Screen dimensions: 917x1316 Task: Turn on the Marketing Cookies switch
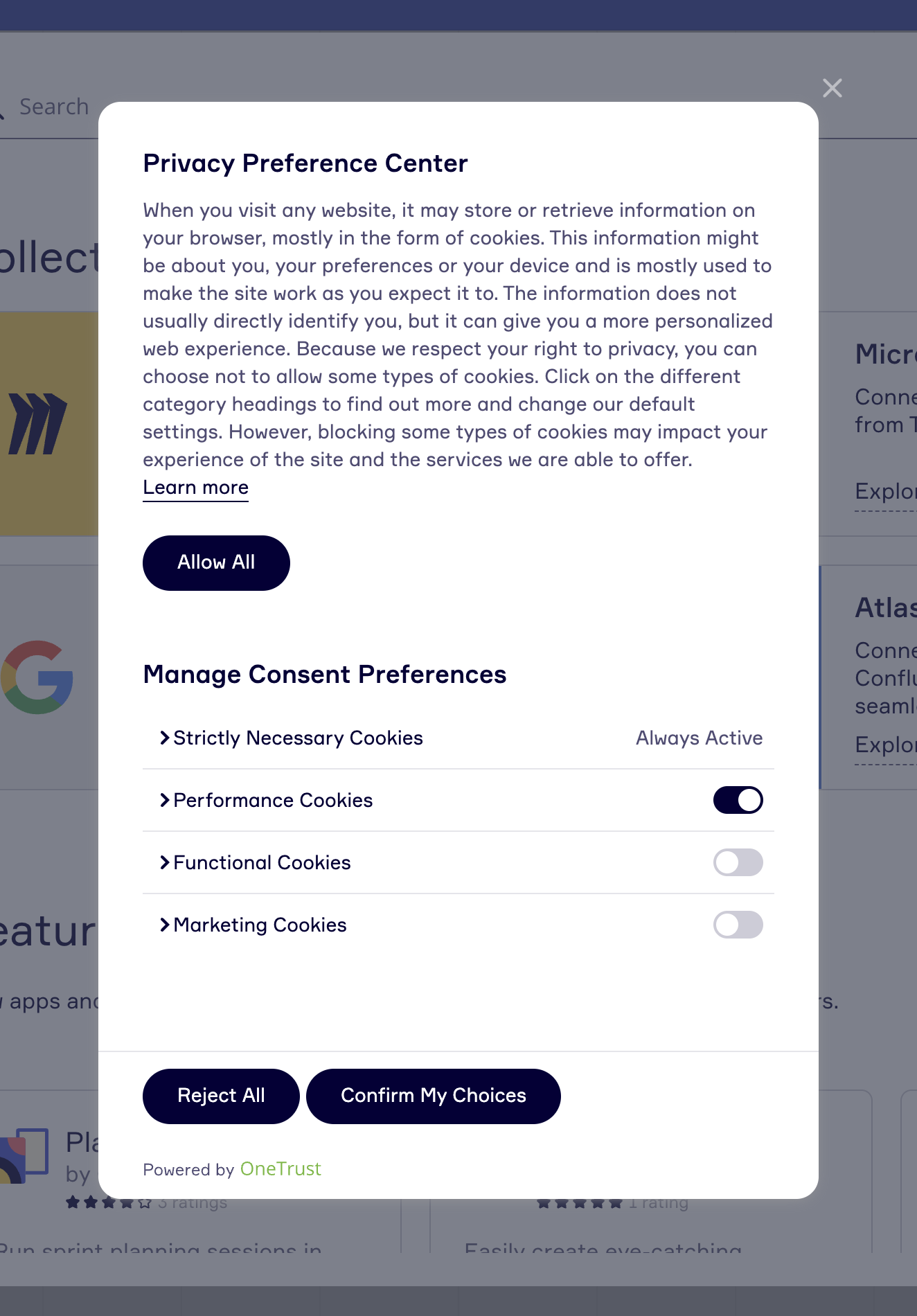point(738,925)
